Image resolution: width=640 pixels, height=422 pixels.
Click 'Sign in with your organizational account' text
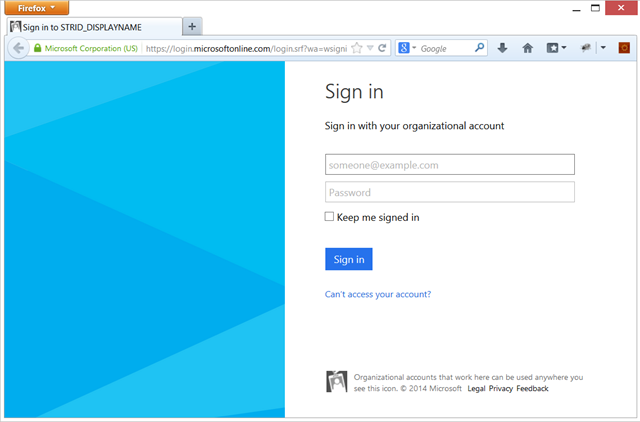tap(414, 126)
